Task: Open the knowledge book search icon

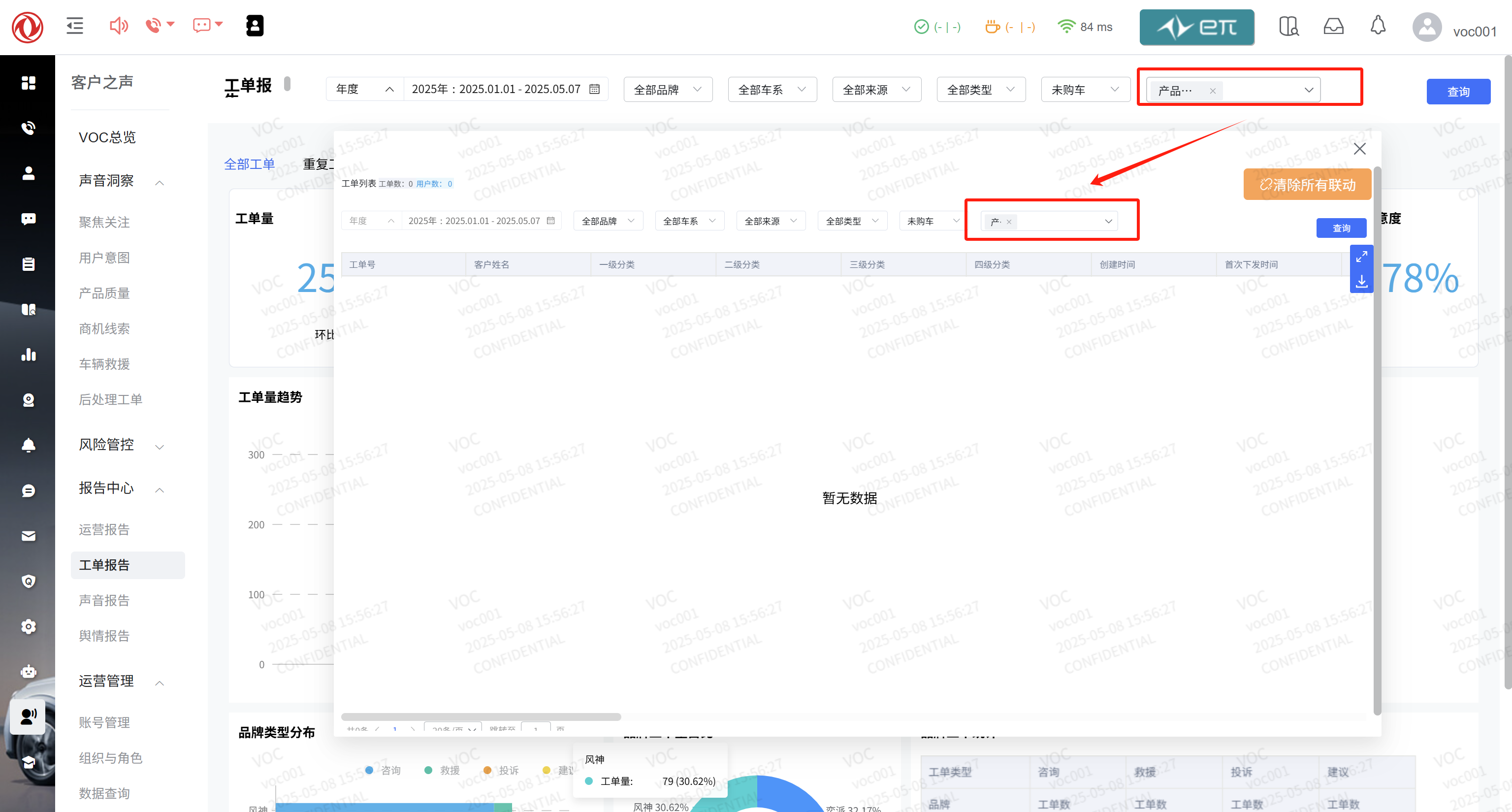Action: tap(1288, 27)
